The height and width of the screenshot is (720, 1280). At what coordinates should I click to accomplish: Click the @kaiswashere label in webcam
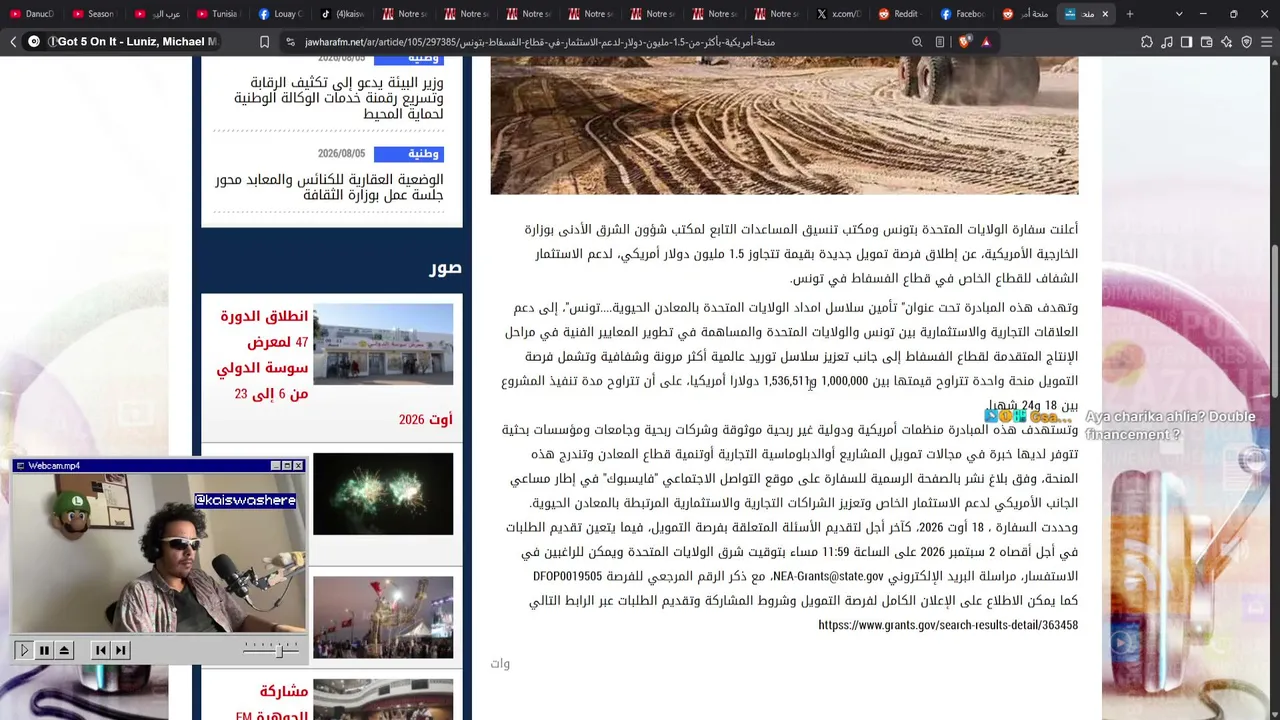click(x=245, y=500)
